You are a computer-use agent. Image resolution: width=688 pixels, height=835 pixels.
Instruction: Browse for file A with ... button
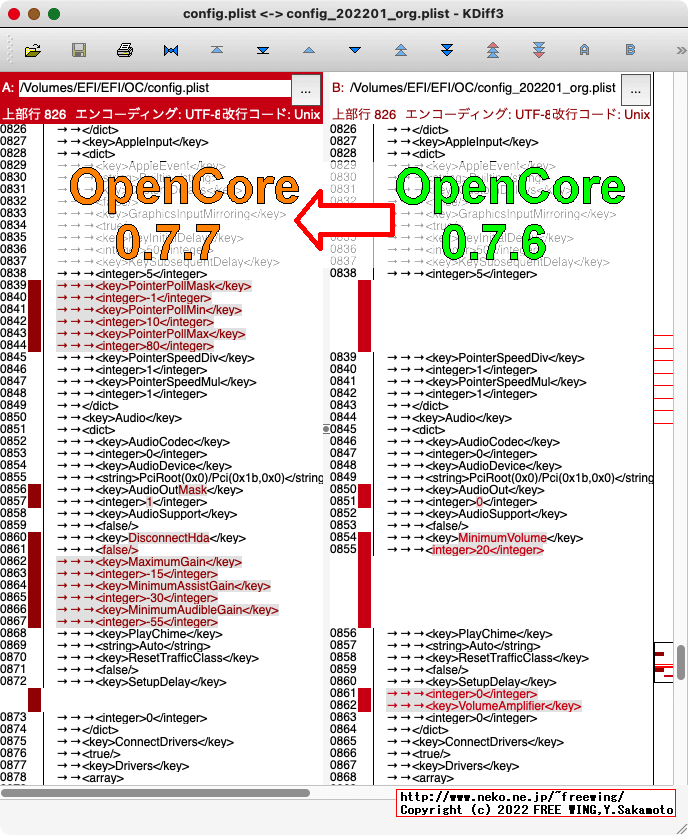306,89
